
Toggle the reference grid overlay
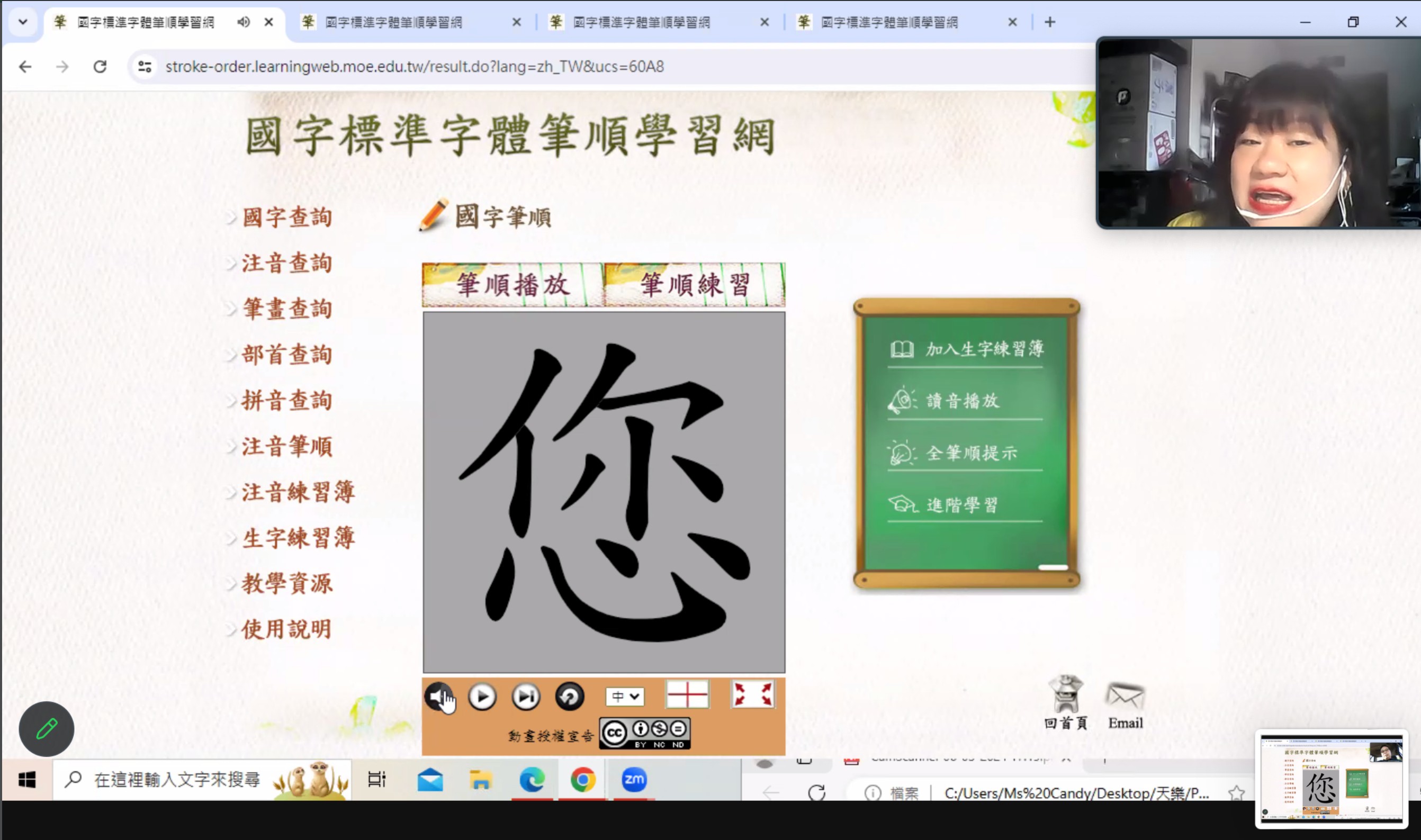[x=686, y=696]
